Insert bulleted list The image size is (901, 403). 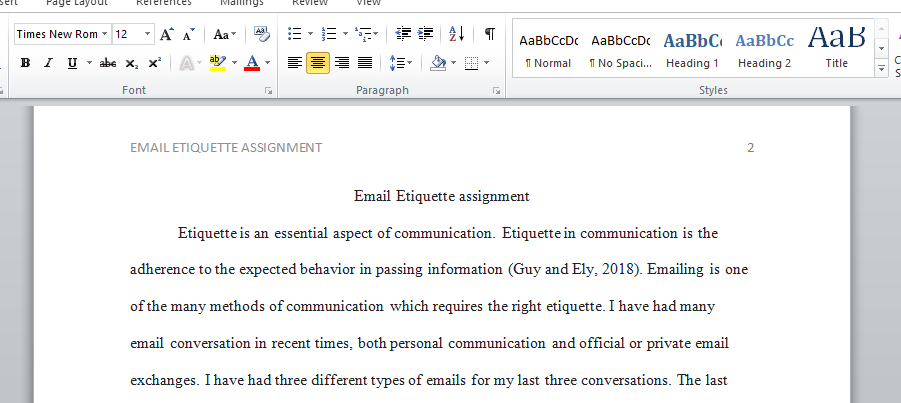click(x=295, y=34)
